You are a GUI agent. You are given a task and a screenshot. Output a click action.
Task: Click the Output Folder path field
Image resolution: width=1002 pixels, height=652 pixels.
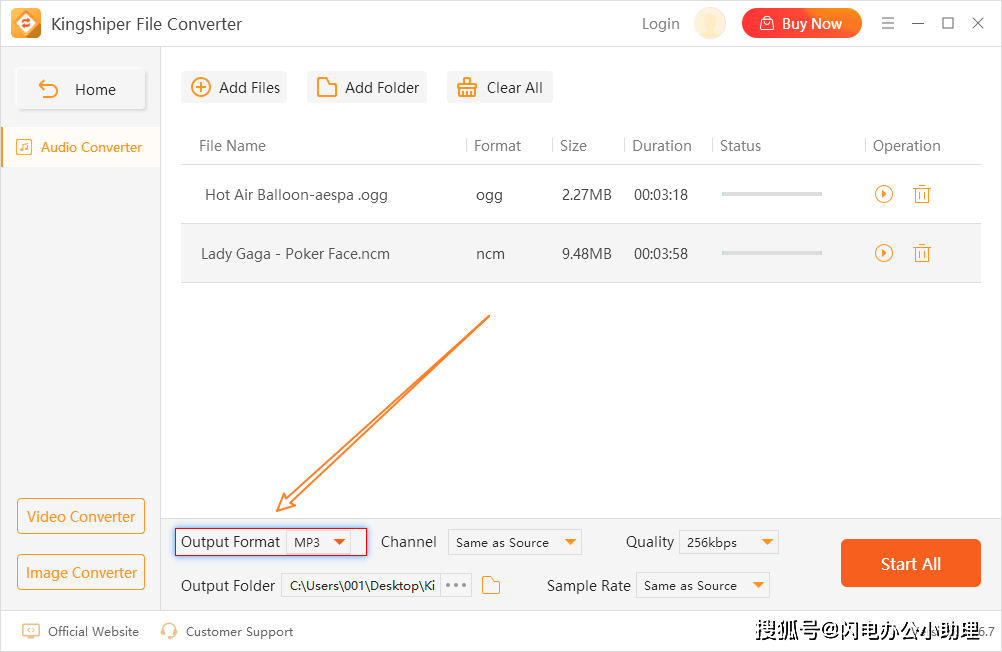pos(361,585)
